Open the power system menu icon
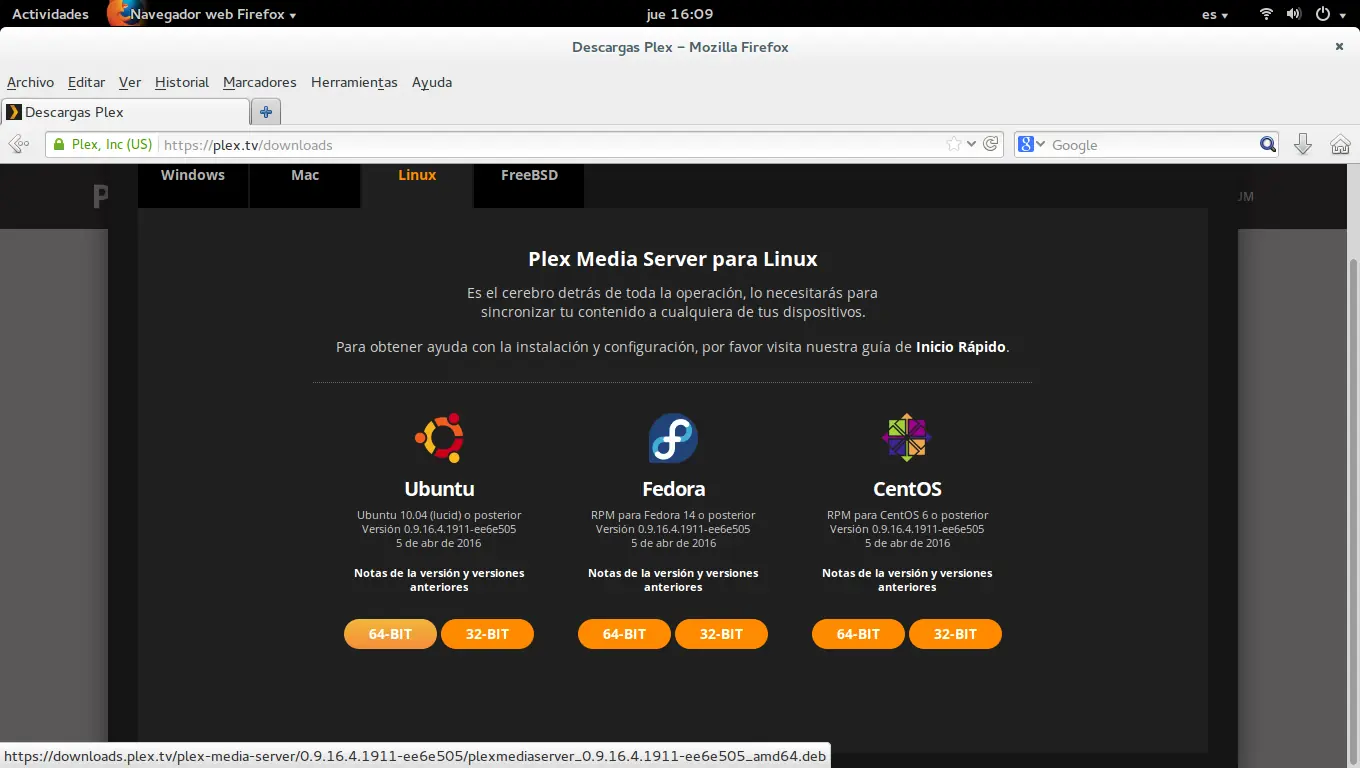The height and width of the screenshot is (768, 1360). click(1322, 14)
